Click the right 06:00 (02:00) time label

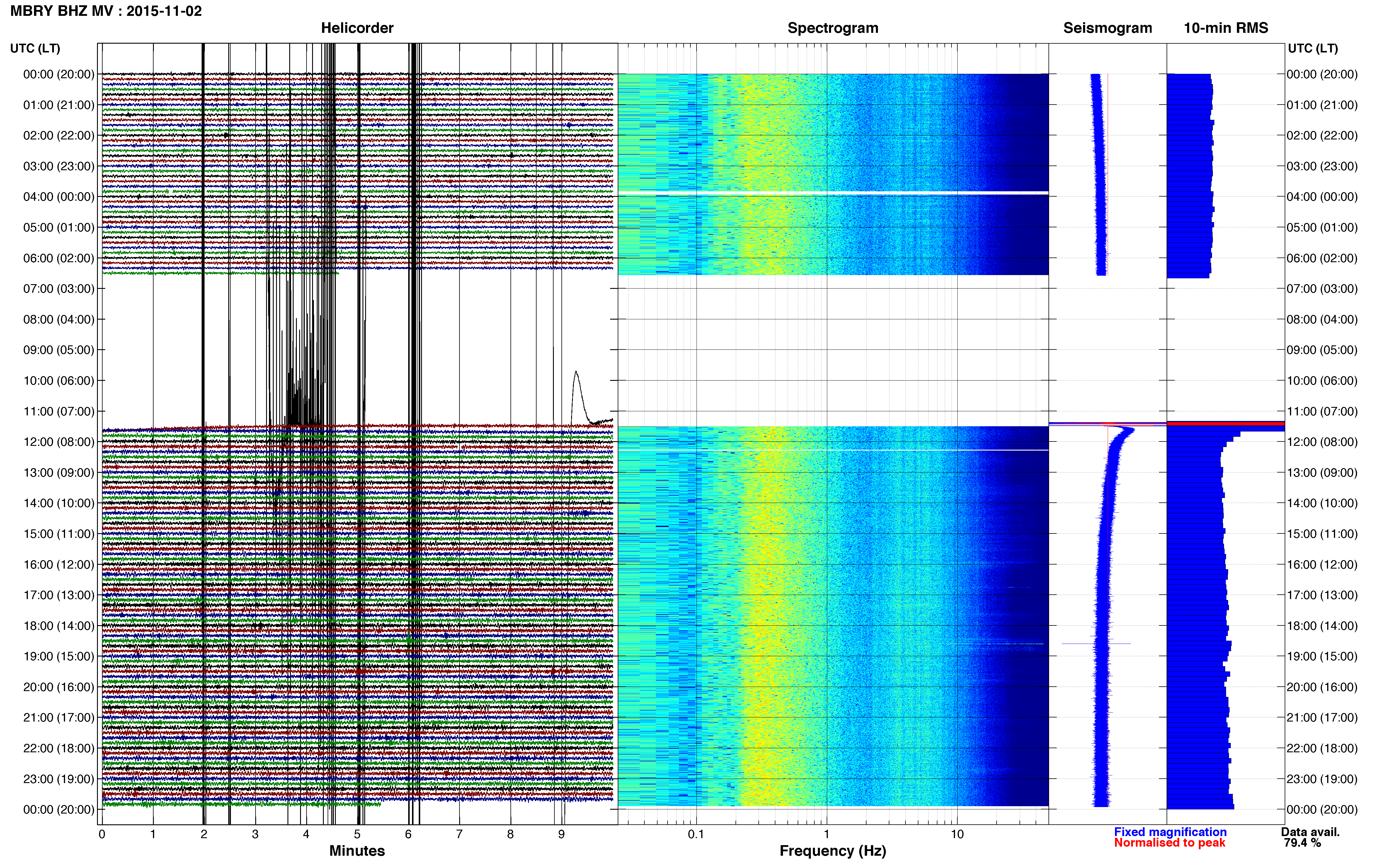pyautogui.click(x=1322, y=258)
